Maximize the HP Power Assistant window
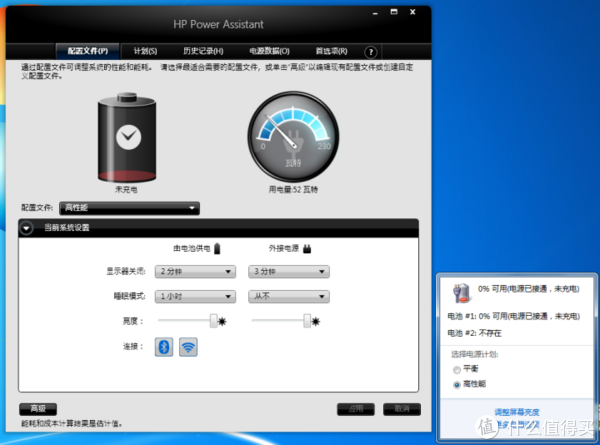This screenshot has height=445, width=600. pos(394,12)
